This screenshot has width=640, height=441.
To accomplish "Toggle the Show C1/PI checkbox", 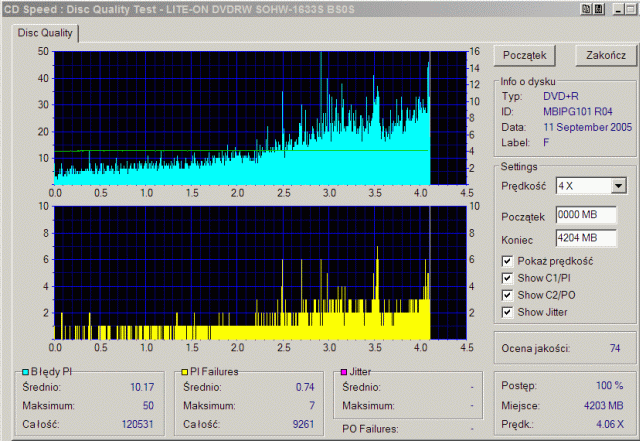I will click(507, 278).
